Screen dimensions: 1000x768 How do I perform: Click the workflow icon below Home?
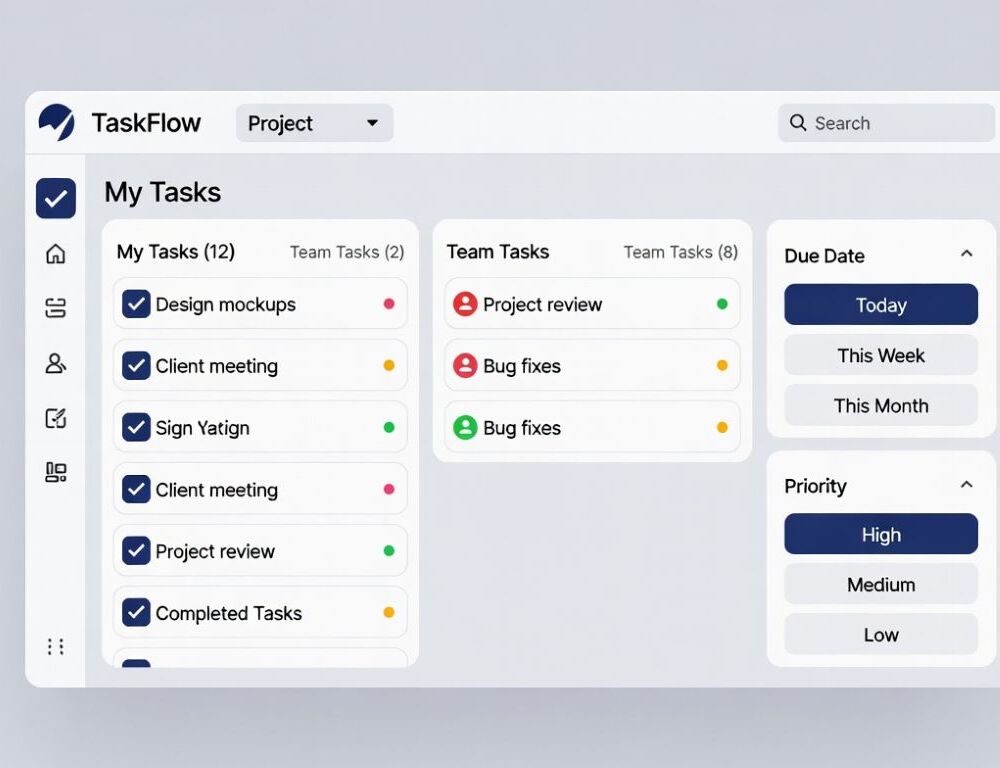click(x=55, y=309)
